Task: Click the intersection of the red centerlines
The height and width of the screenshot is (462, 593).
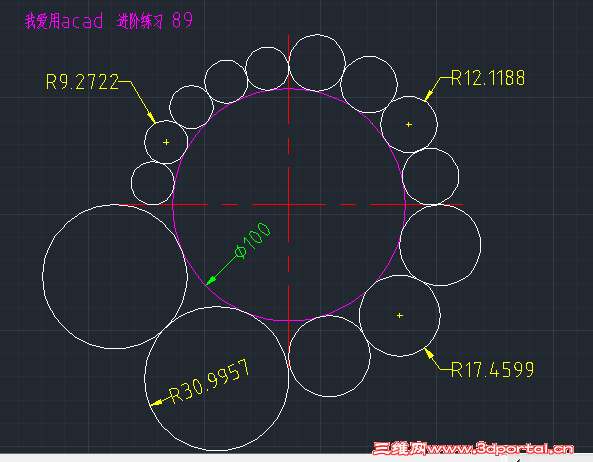Action: coord(289,205)
